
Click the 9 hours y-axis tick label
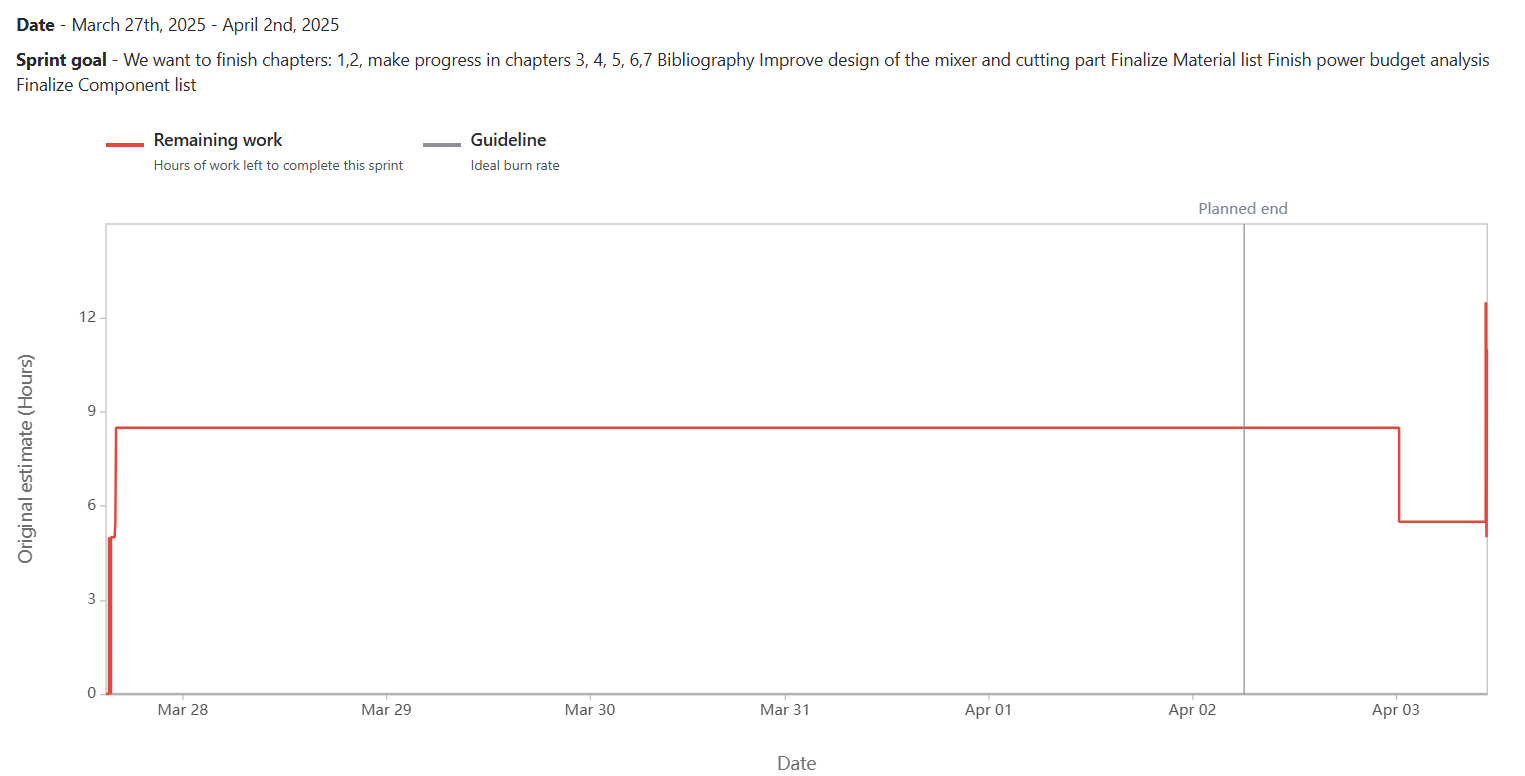point(92,411)
